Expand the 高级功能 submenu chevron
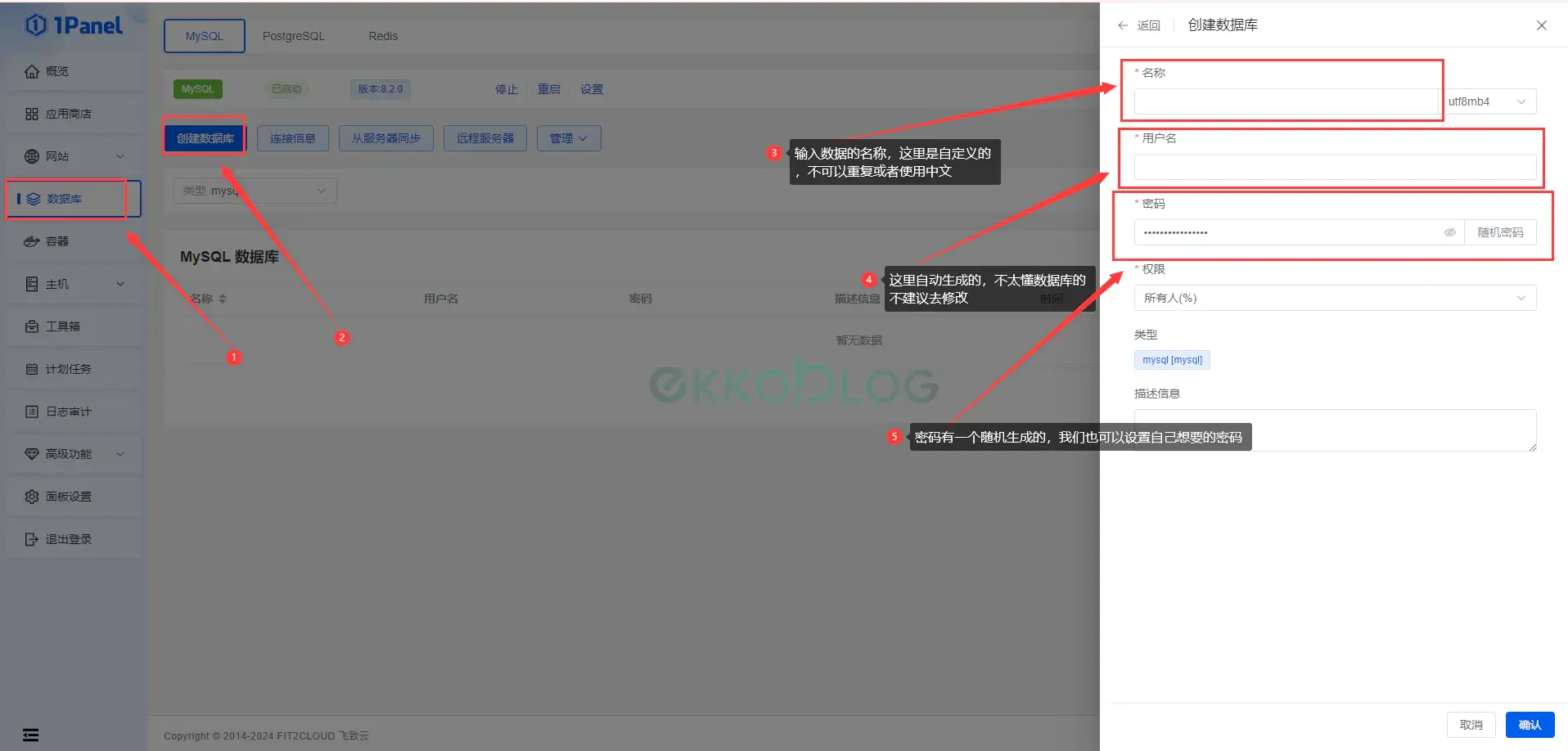Screen dimensions: 1568x751 pyautogui.click(x=120, y=454)
